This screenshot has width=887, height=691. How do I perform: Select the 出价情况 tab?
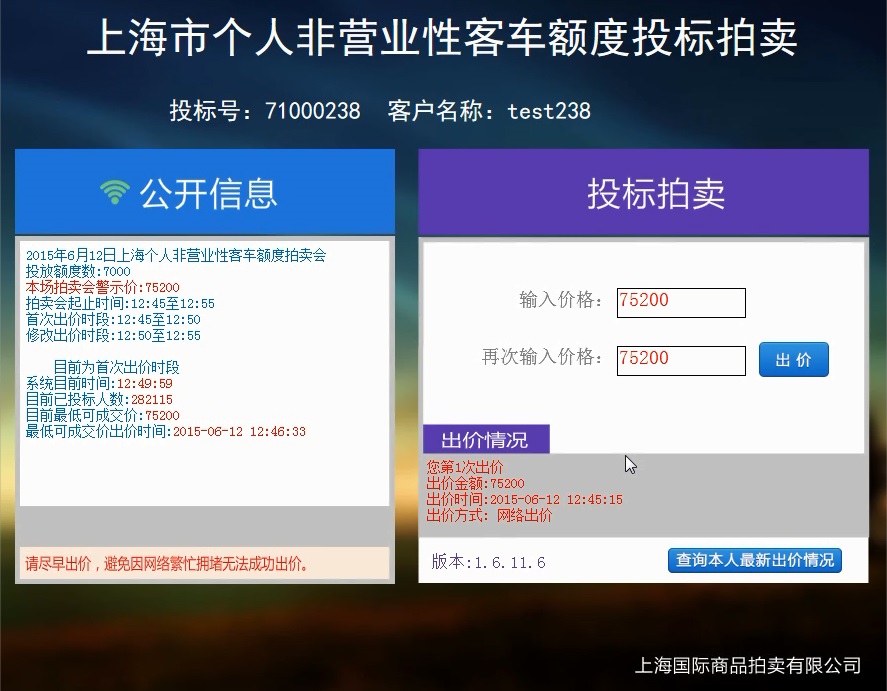coord(486,439)
